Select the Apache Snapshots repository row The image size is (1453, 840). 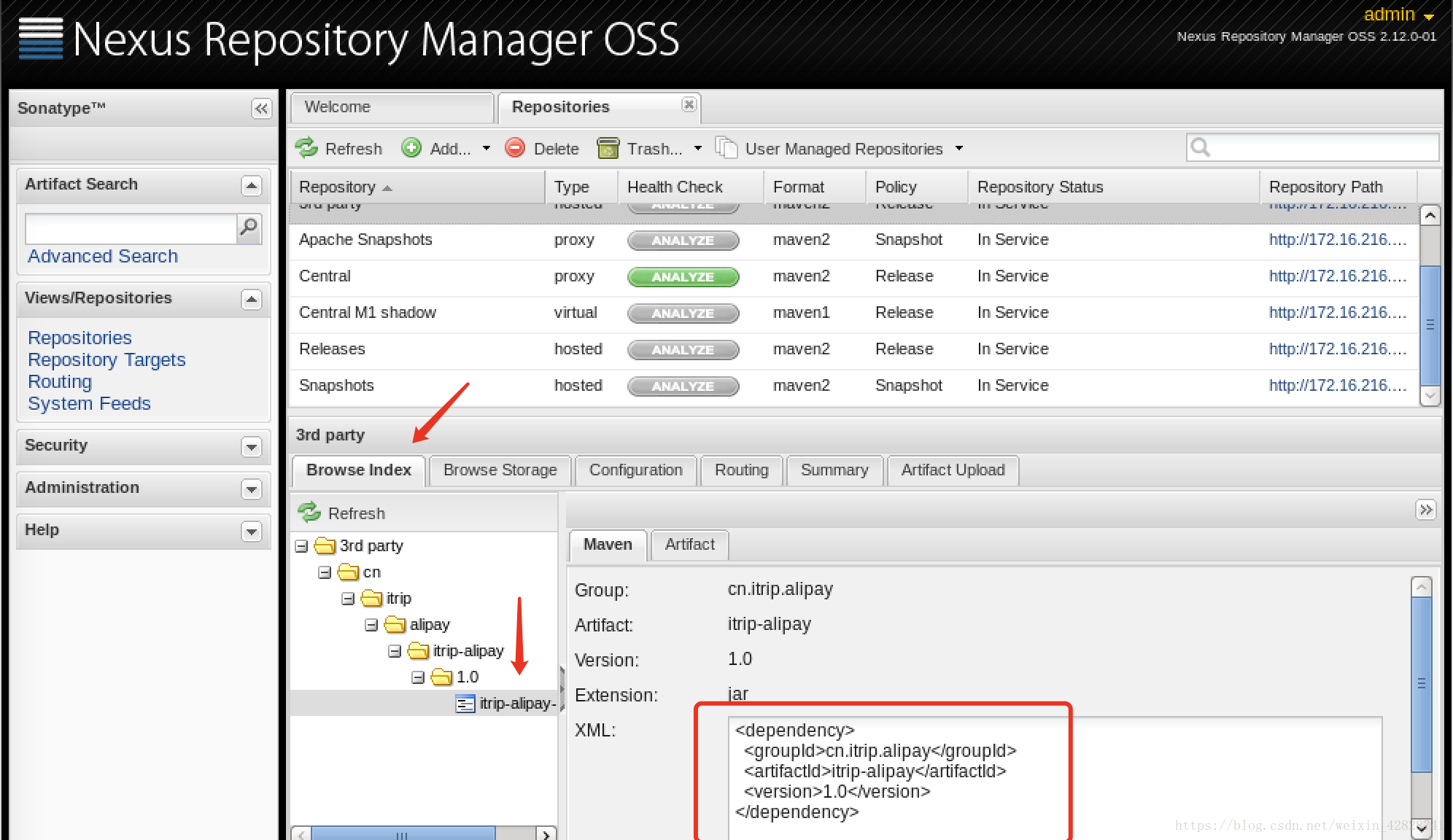pos(855,240)
